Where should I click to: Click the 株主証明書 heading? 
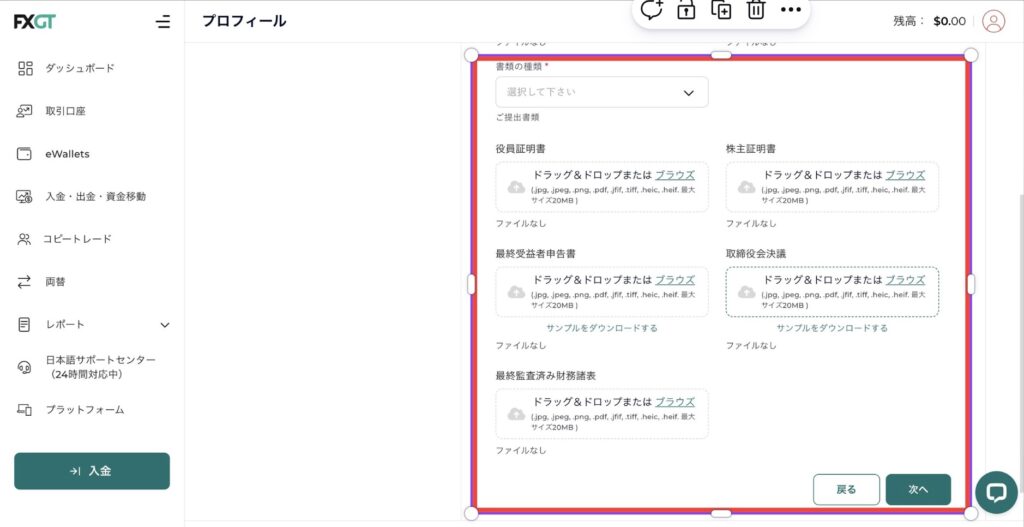[x=751, y=149]
